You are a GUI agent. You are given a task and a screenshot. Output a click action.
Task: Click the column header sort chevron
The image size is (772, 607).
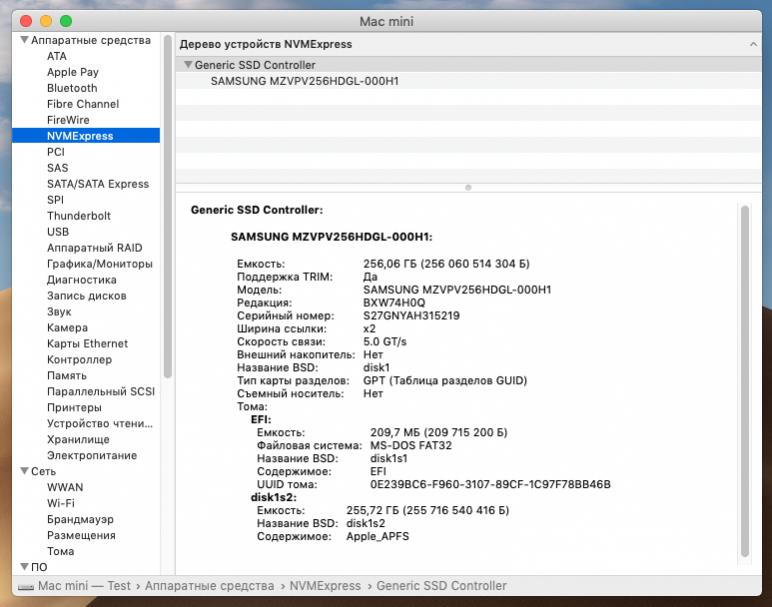(752, 44)
